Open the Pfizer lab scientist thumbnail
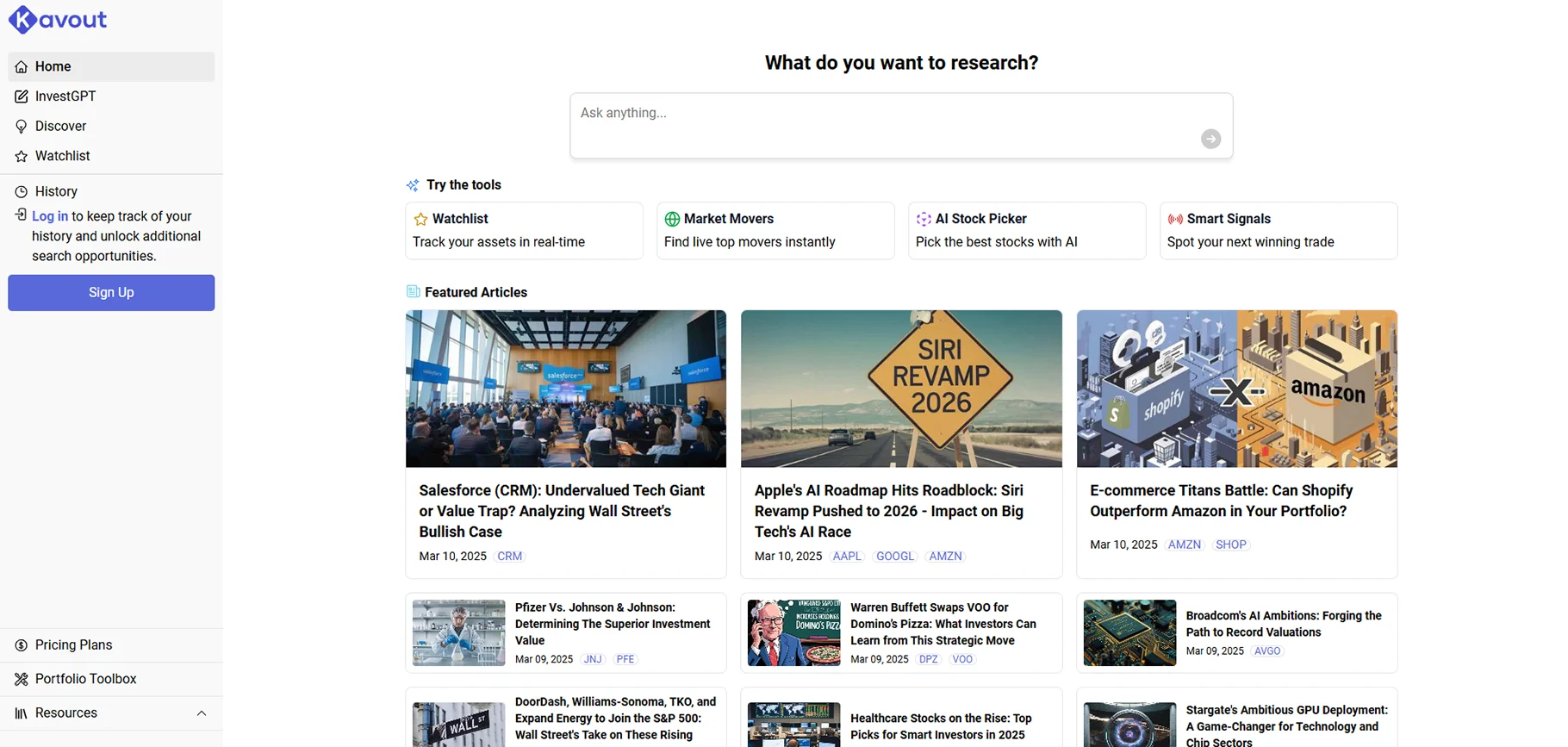The width and height of the screenshot is (1568, 747). click(459, 633)
